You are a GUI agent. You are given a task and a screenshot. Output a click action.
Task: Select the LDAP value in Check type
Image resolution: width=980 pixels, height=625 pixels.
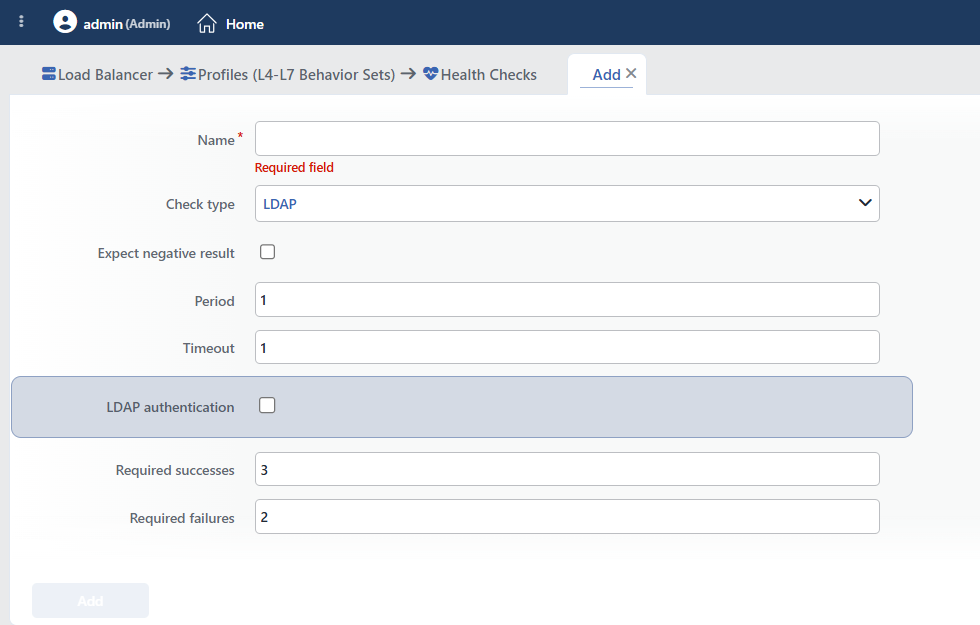point(279,204)
